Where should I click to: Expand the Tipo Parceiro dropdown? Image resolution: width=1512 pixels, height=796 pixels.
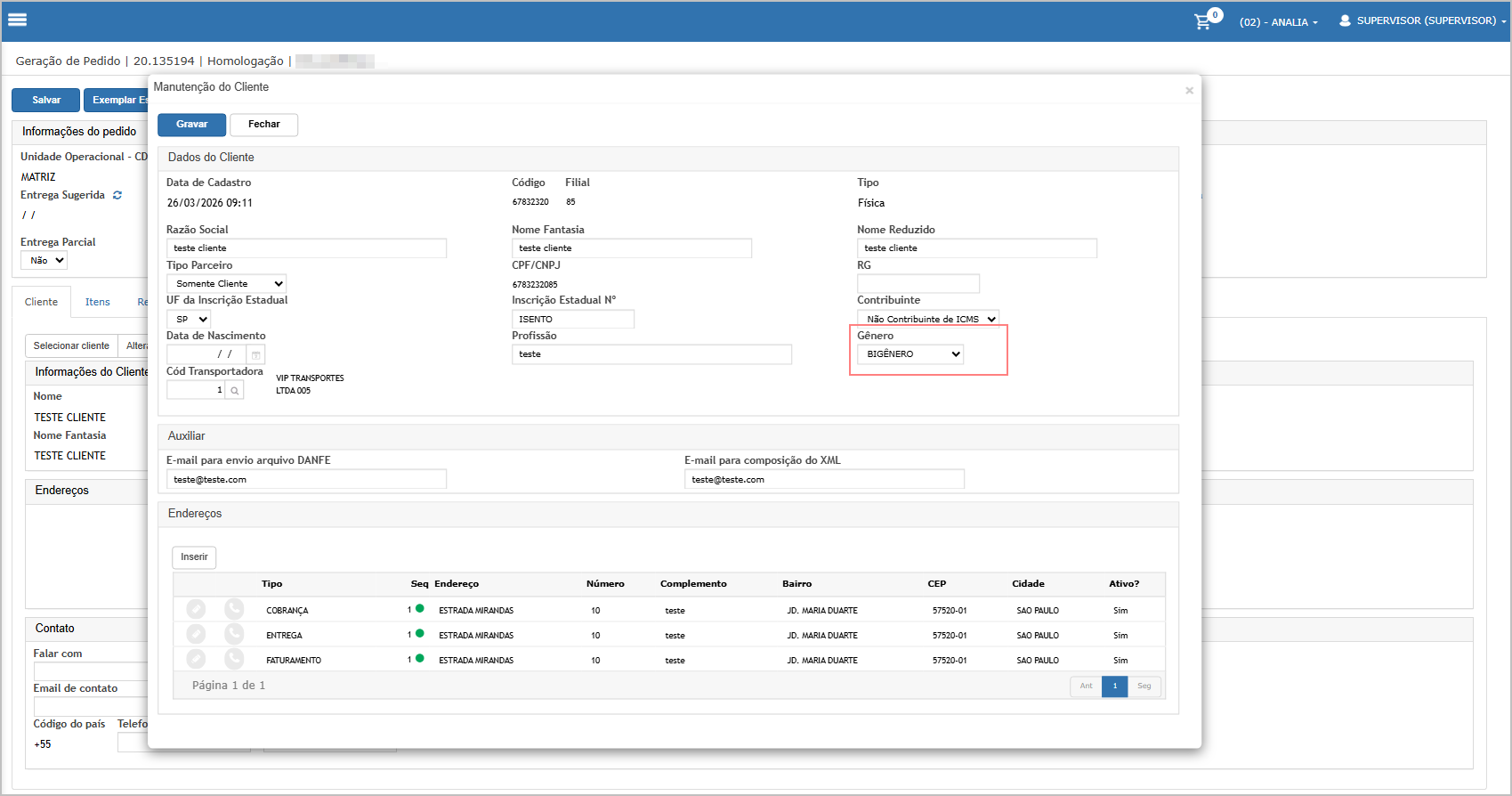pos(227,283)
